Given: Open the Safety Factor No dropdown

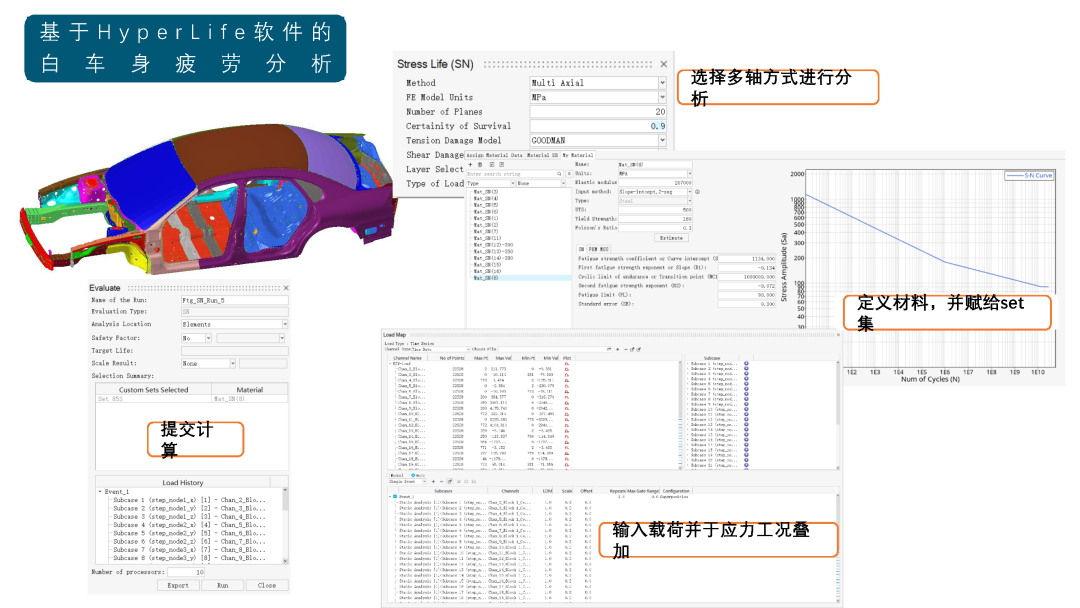Looking at the screenshot, I should tap(196, 338).
